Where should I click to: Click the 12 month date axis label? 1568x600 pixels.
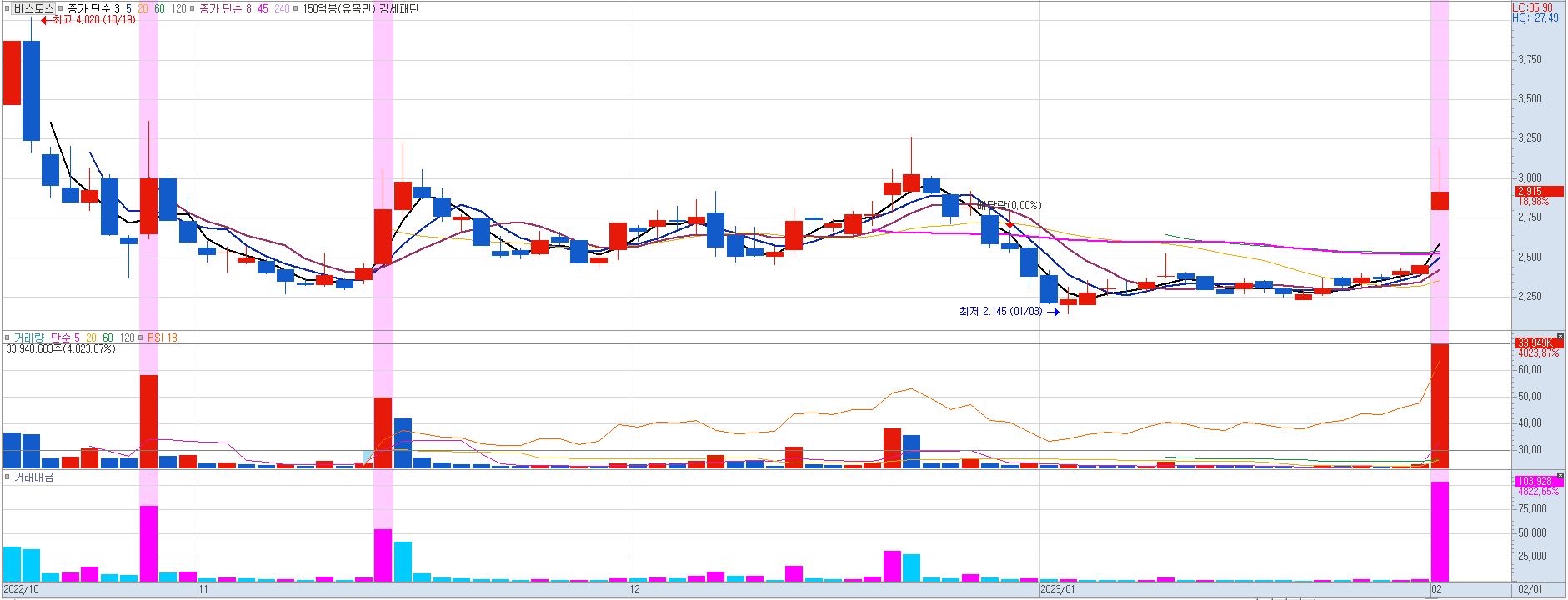click(635, 590)
